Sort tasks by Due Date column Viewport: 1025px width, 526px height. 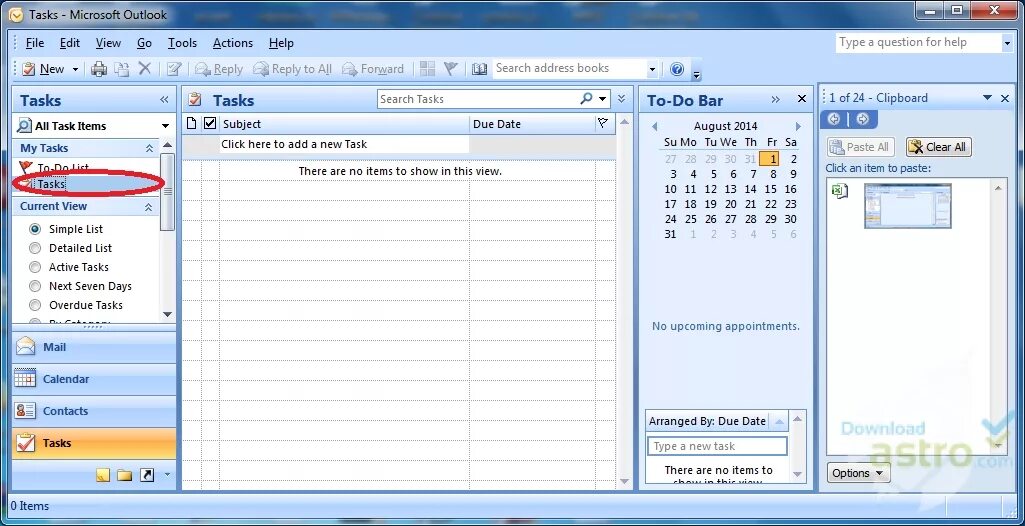pyautogui.click(x=532, y=123)
